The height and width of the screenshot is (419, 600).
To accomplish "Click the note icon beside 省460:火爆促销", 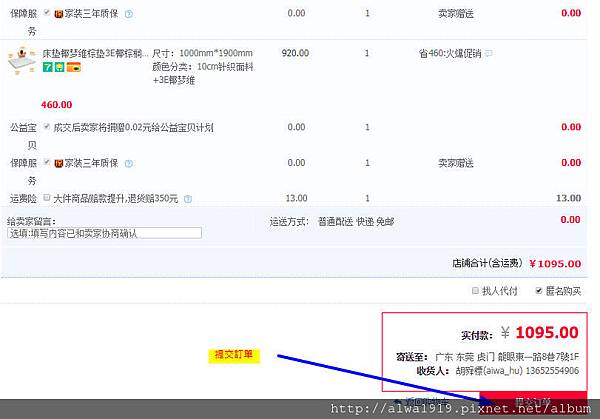I will (x=489, y=53).
